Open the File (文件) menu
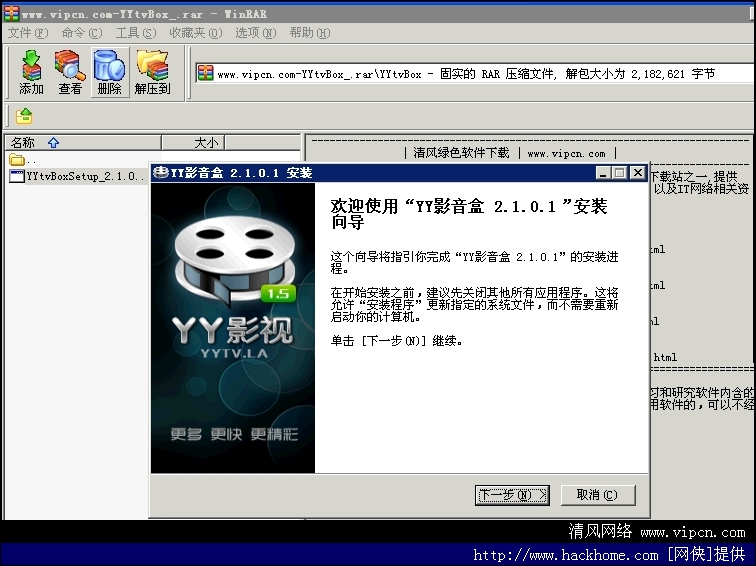Viewport: 756px width, 566px height. (x=27, y=33)
